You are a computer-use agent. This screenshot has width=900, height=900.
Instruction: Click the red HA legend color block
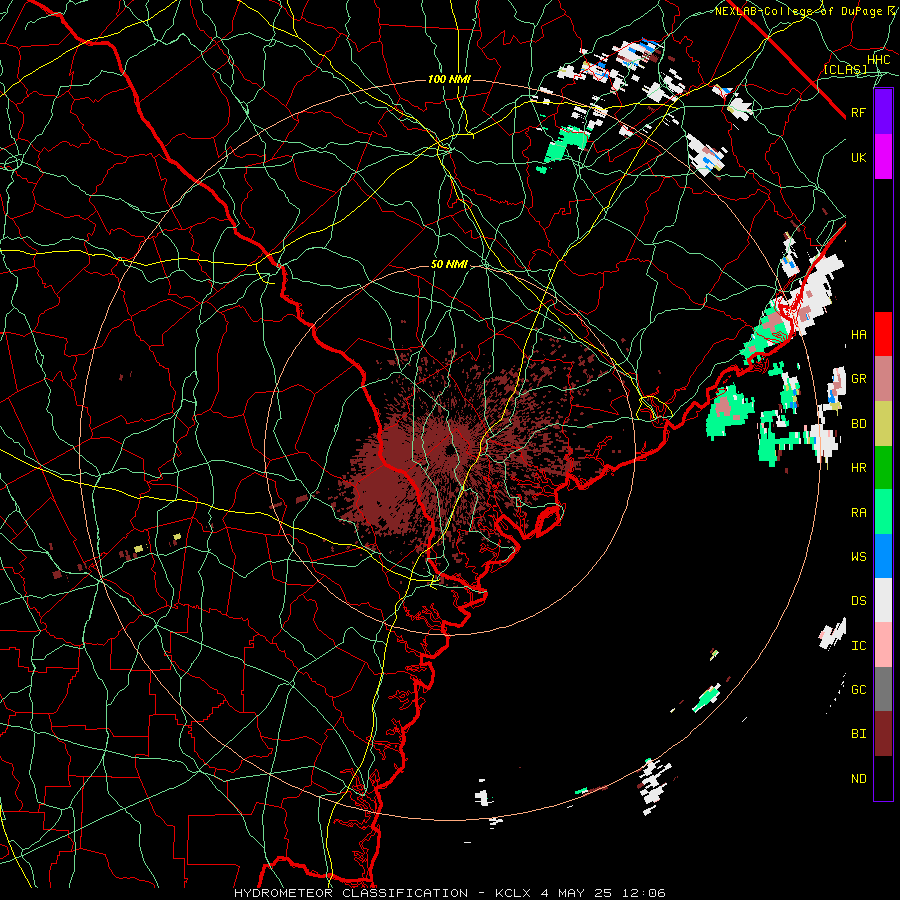pos(883,334)
